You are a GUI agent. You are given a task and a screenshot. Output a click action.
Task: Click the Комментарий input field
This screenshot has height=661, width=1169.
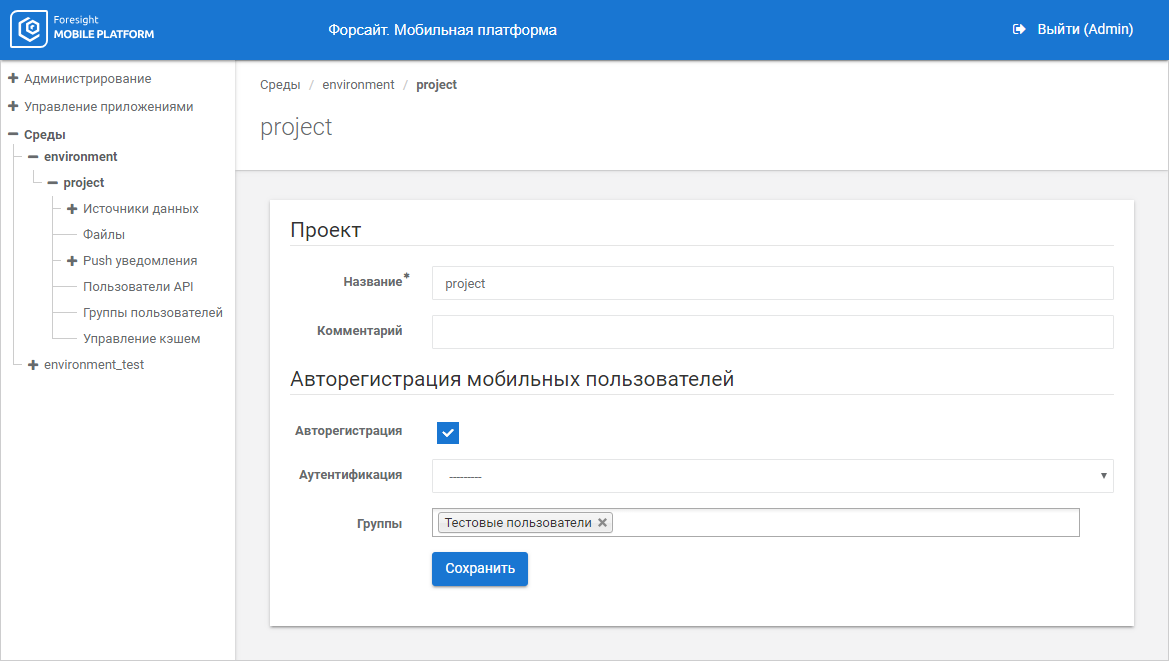click(x=772, y=332)
